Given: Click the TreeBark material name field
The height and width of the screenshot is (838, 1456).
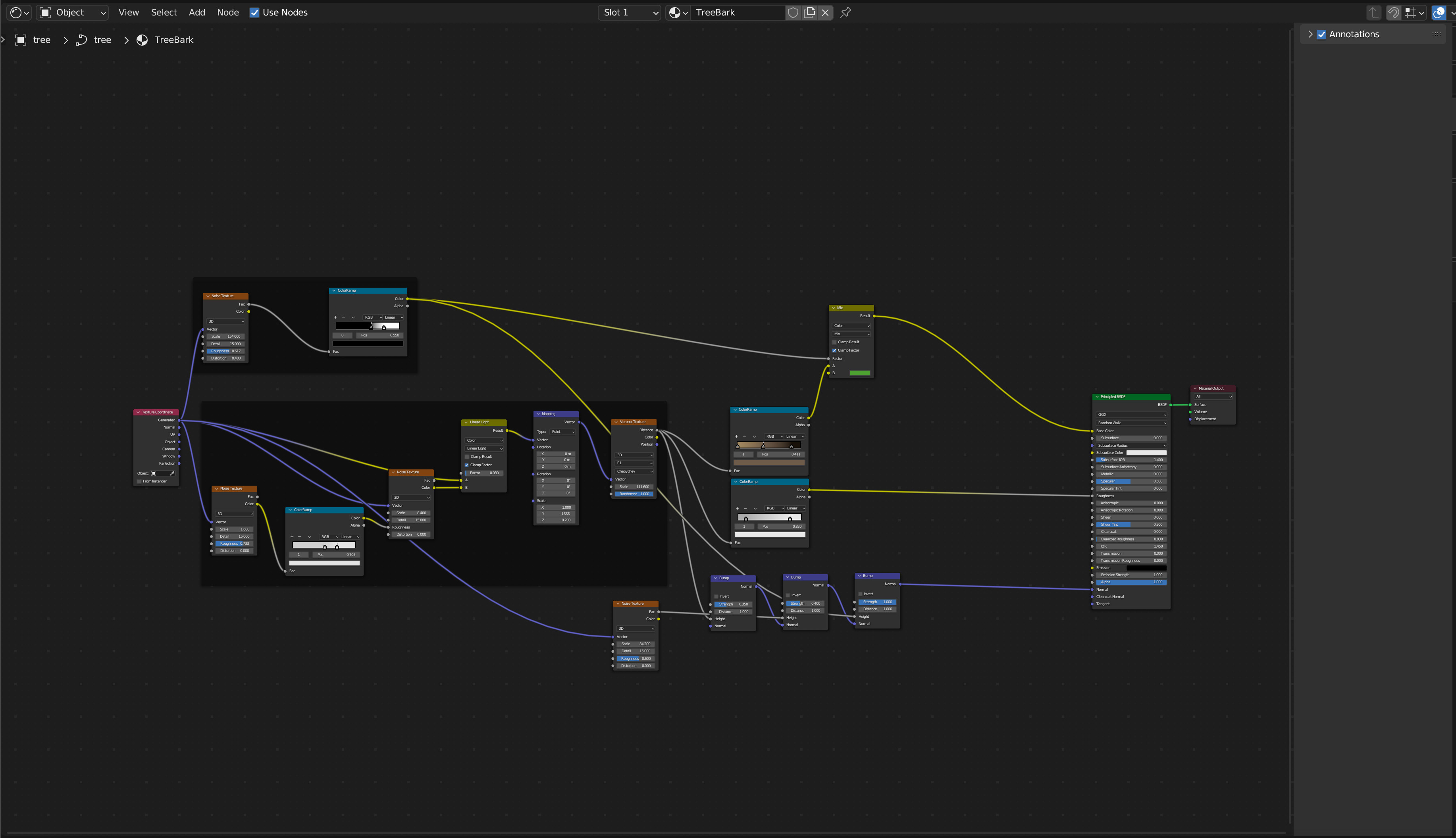Looking at the screenshot, I should [738, 13].
